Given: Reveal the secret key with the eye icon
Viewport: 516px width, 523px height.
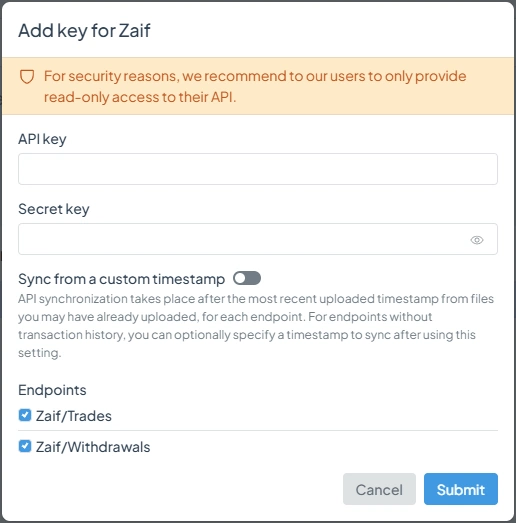Looking at the screenshot, I should click(x=477, y=240).
